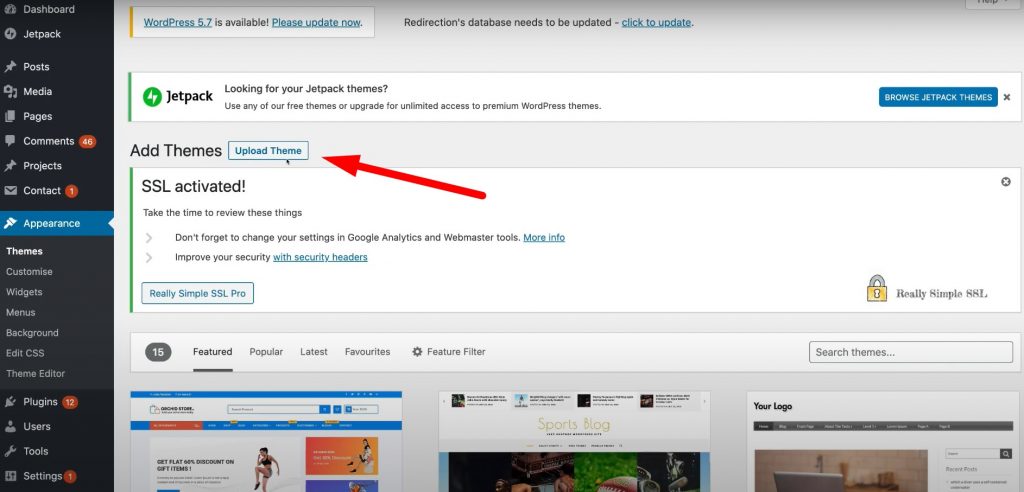The width and height of the screenshot is (1024, 492).
Task: Open the Widgets submenu item
Action: 24,292
